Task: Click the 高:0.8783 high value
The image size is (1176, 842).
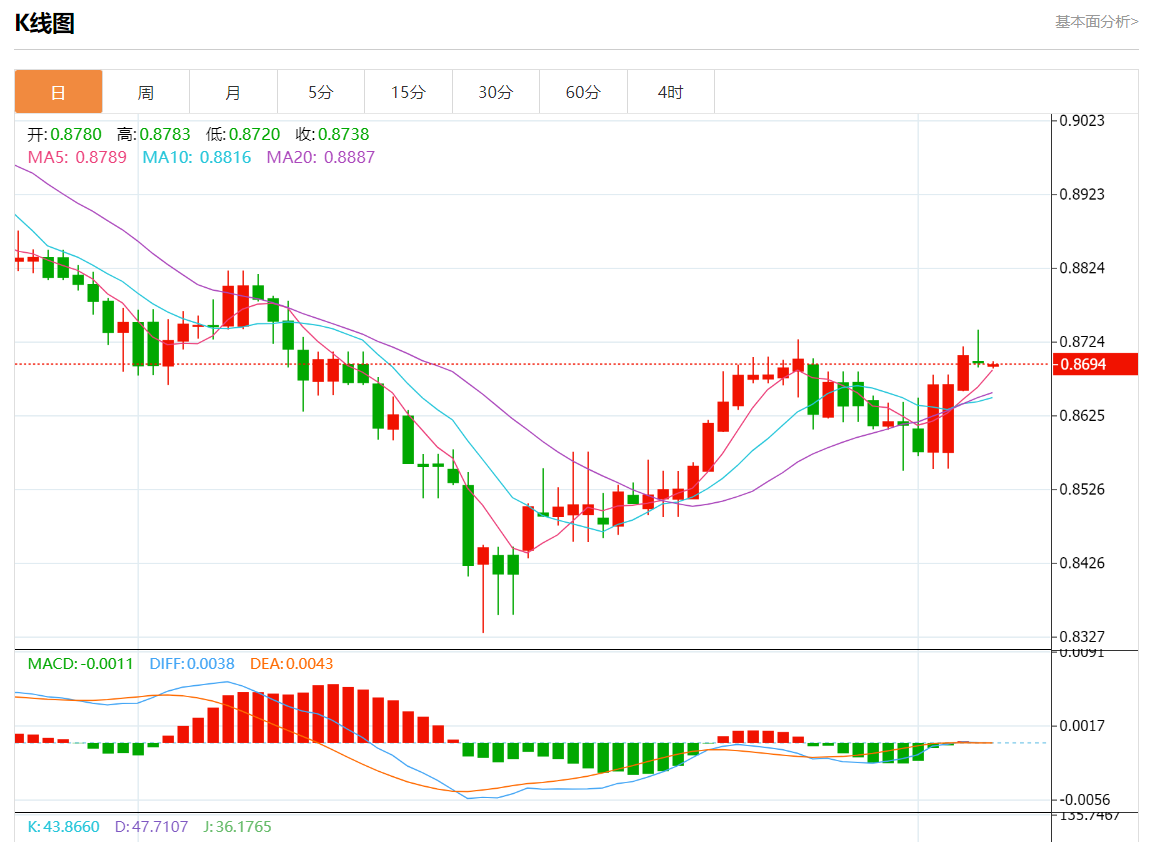Action: (154, 134)
